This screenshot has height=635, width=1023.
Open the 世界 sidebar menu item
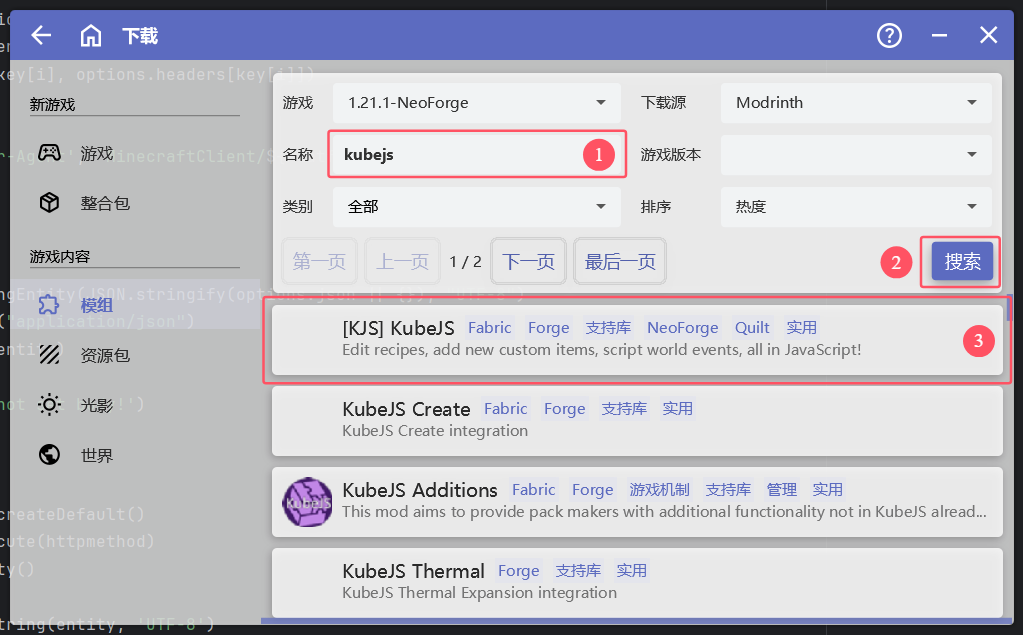135,455
